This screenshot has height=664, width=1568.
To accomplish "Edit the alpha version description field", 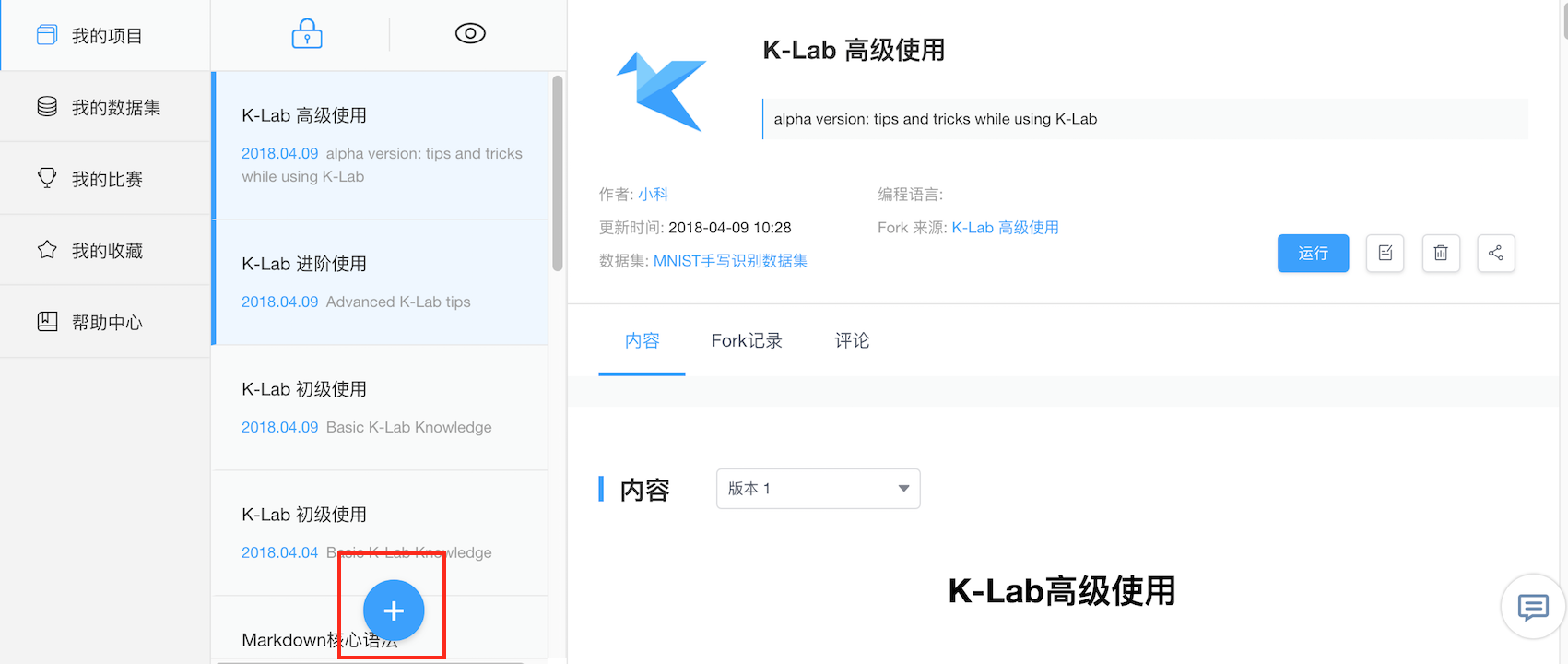I will pos(1145,119).
